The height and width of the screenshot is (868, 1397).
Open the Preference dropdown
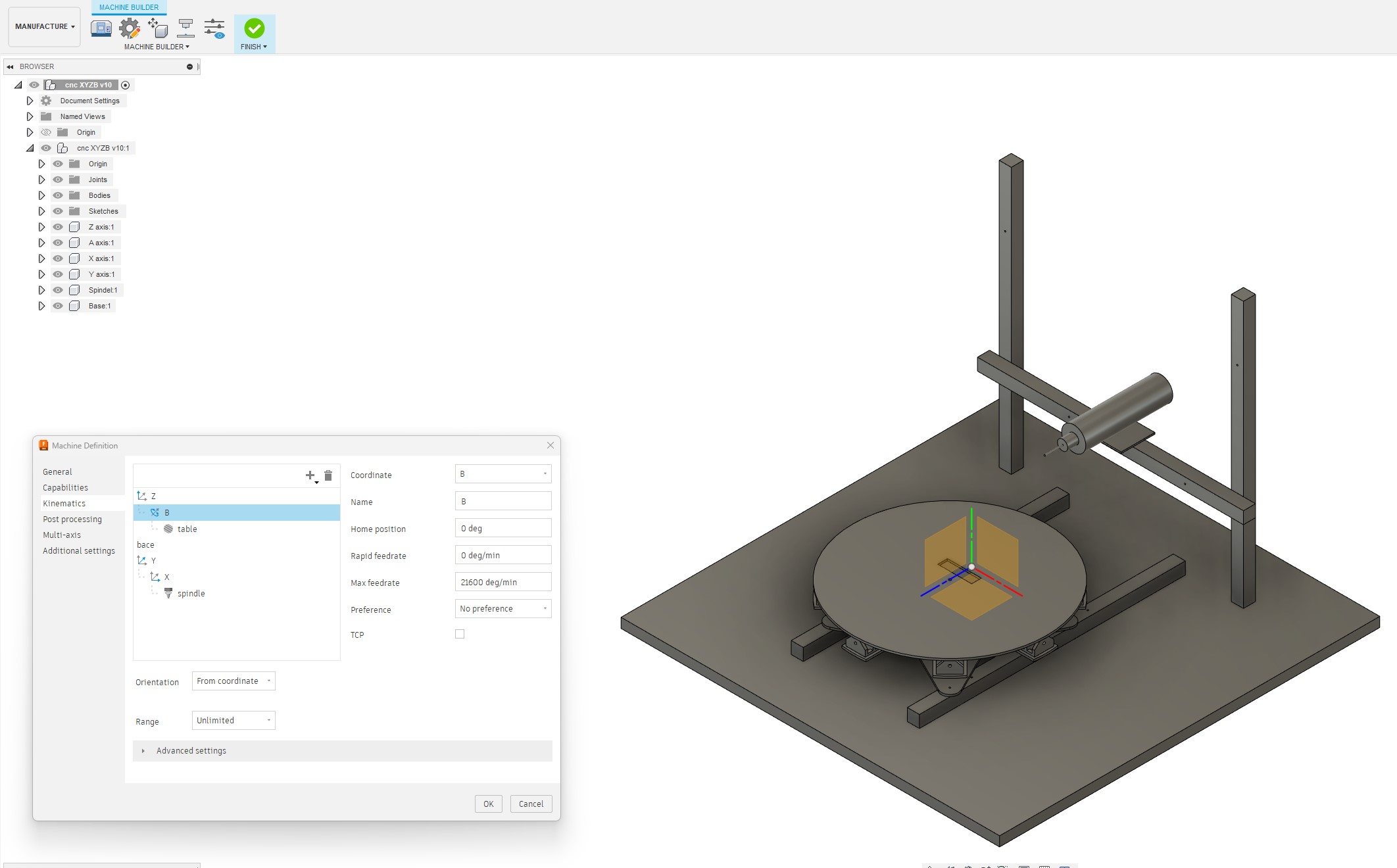503,609
